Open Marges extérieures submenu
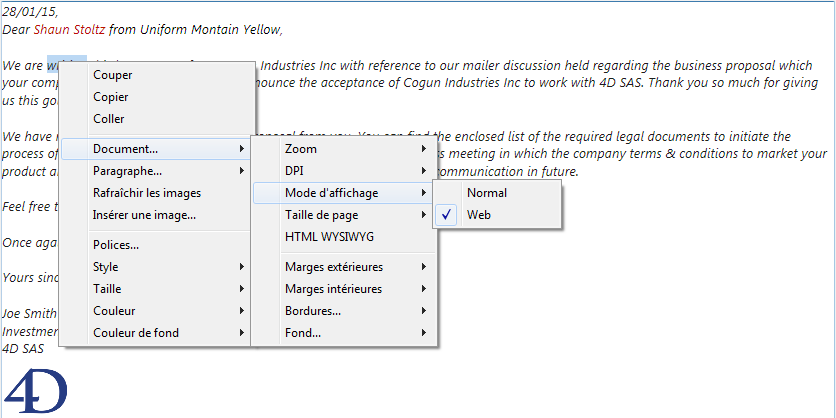This screenshot has width=836, height=418. (x=334, y=267)
